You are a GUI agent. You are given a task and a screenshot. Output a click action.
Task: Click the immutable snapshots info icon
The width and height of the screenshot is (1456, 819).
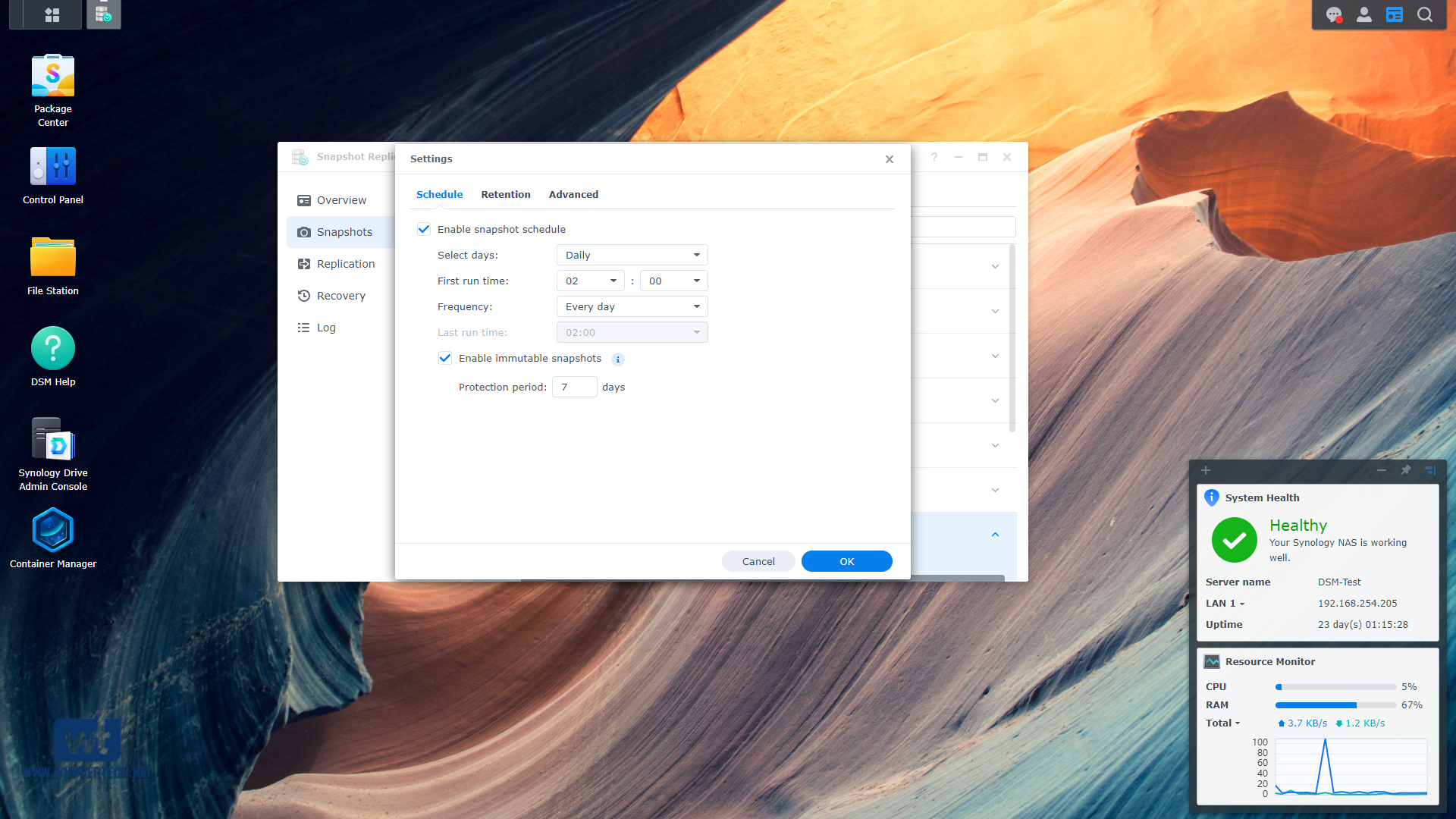pos(618,359)
